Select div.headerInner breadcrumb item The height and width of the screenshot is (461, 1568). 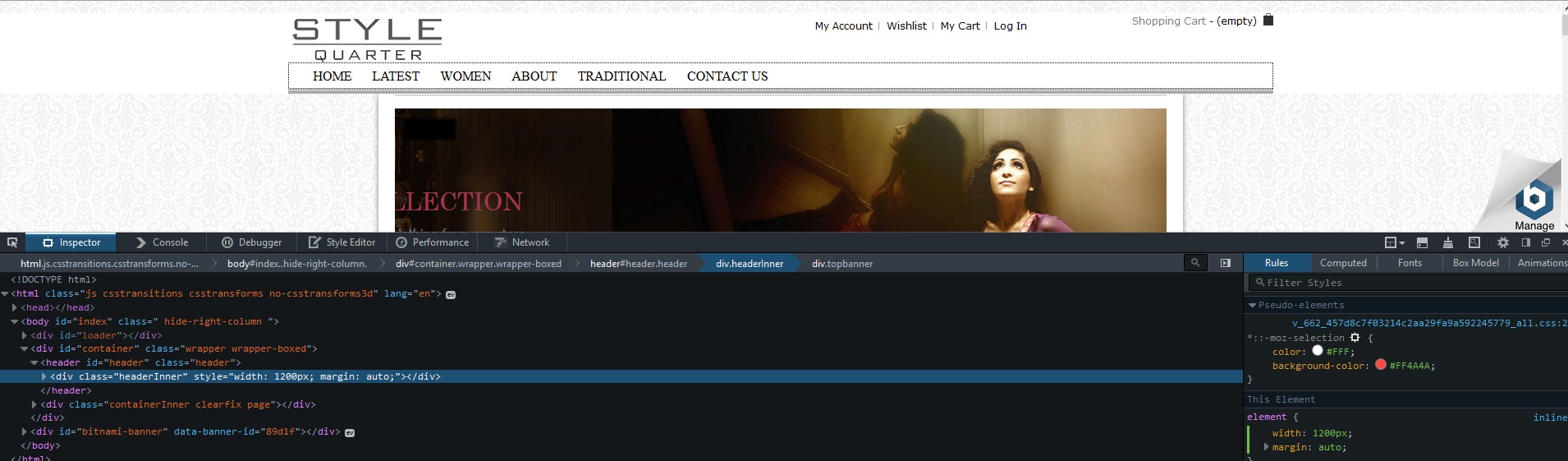(x=750, y=264)
